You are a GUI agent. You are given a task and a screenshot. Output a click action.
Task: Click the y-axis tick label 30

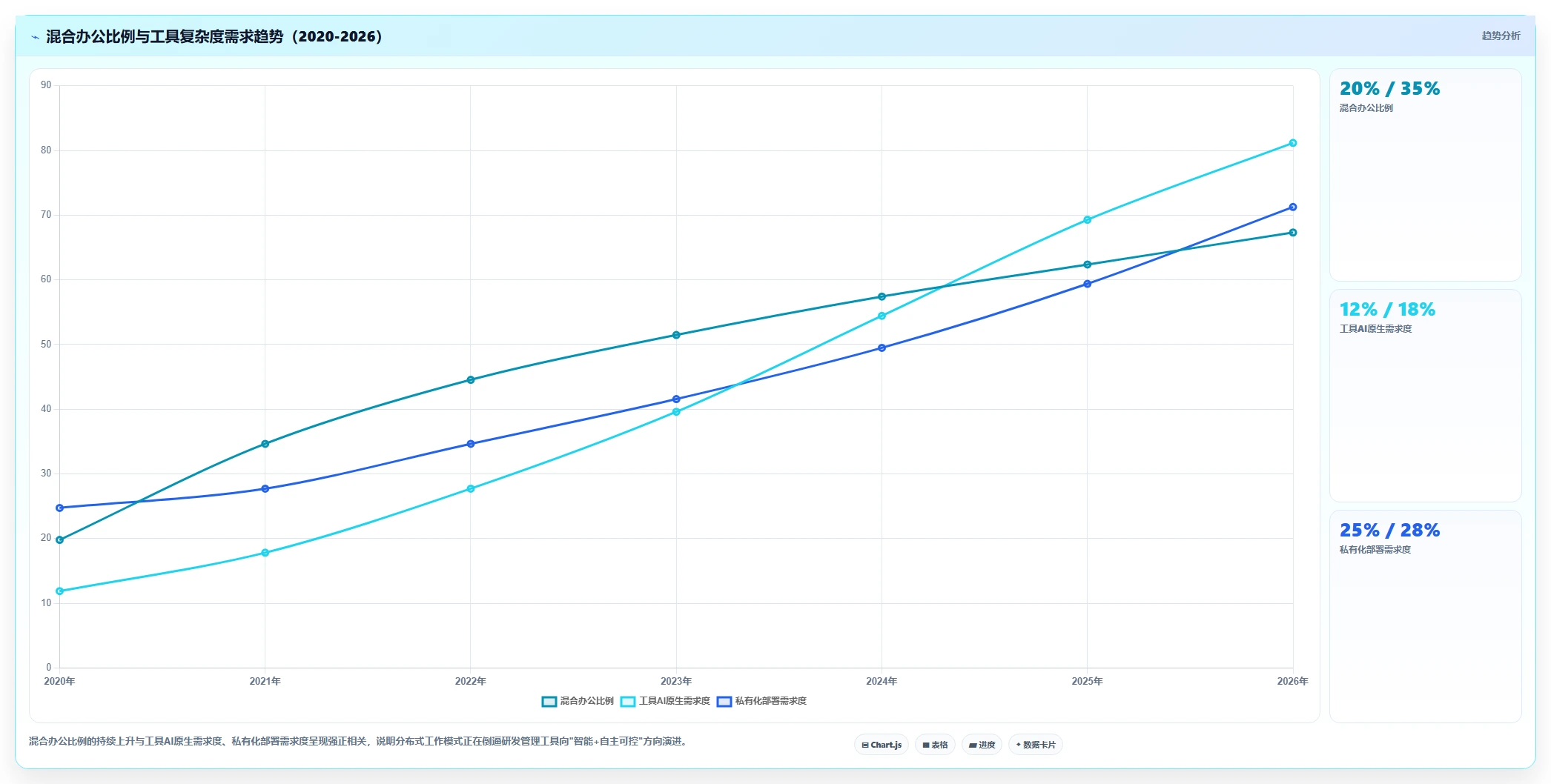[x=46, y=474]
